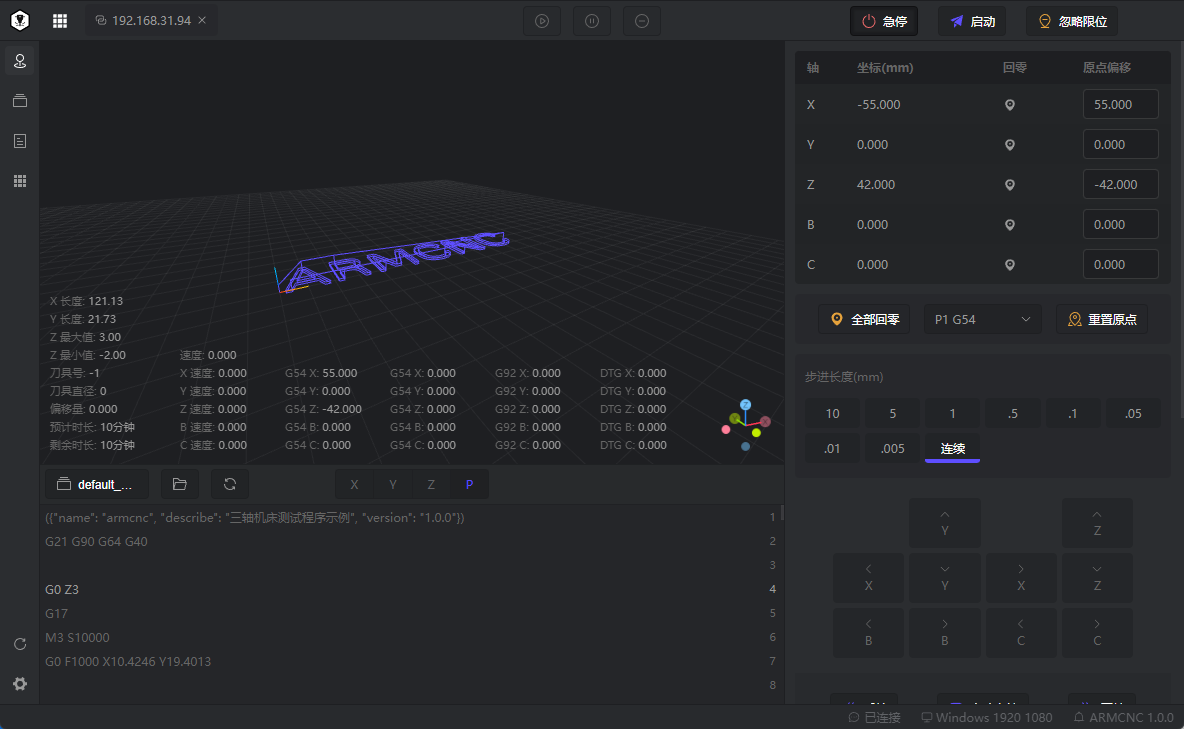Edit the X origin offset field 55.000
1184x729 pixels.
click(1121, 104)
